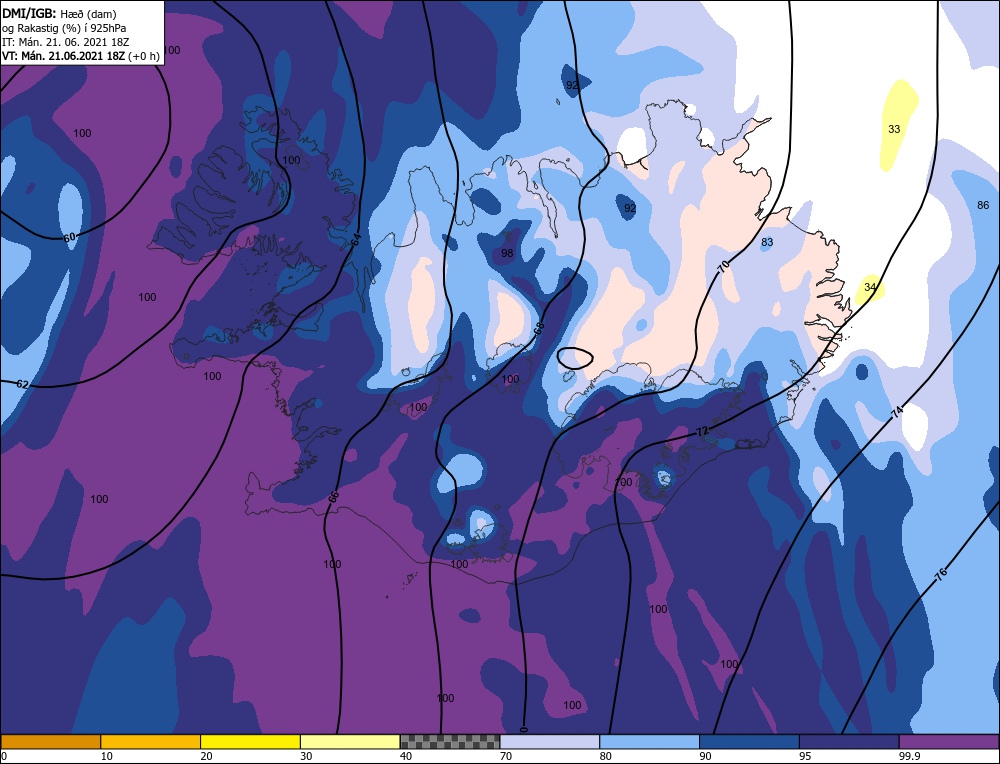Select the '98' humidity value label
The width and height of the screenshot is (1000, 764).
point(507,254)
